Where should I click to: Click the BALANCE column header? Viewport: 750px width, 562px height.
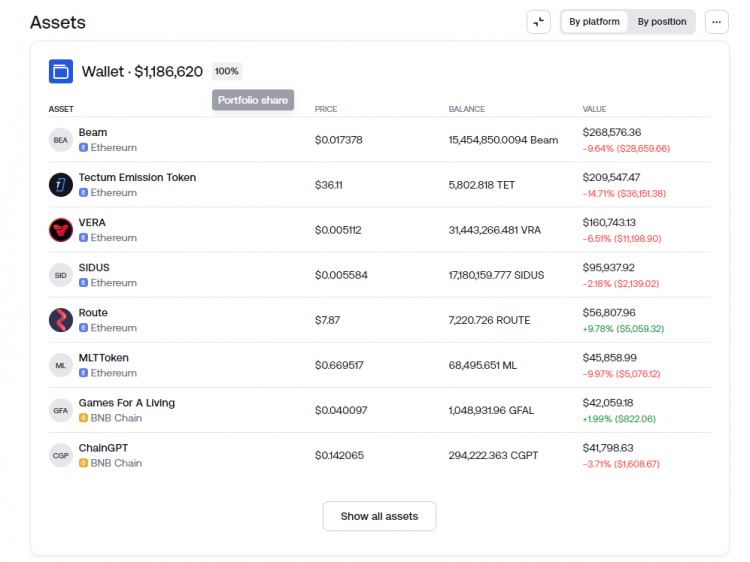[x=467, y=109]
